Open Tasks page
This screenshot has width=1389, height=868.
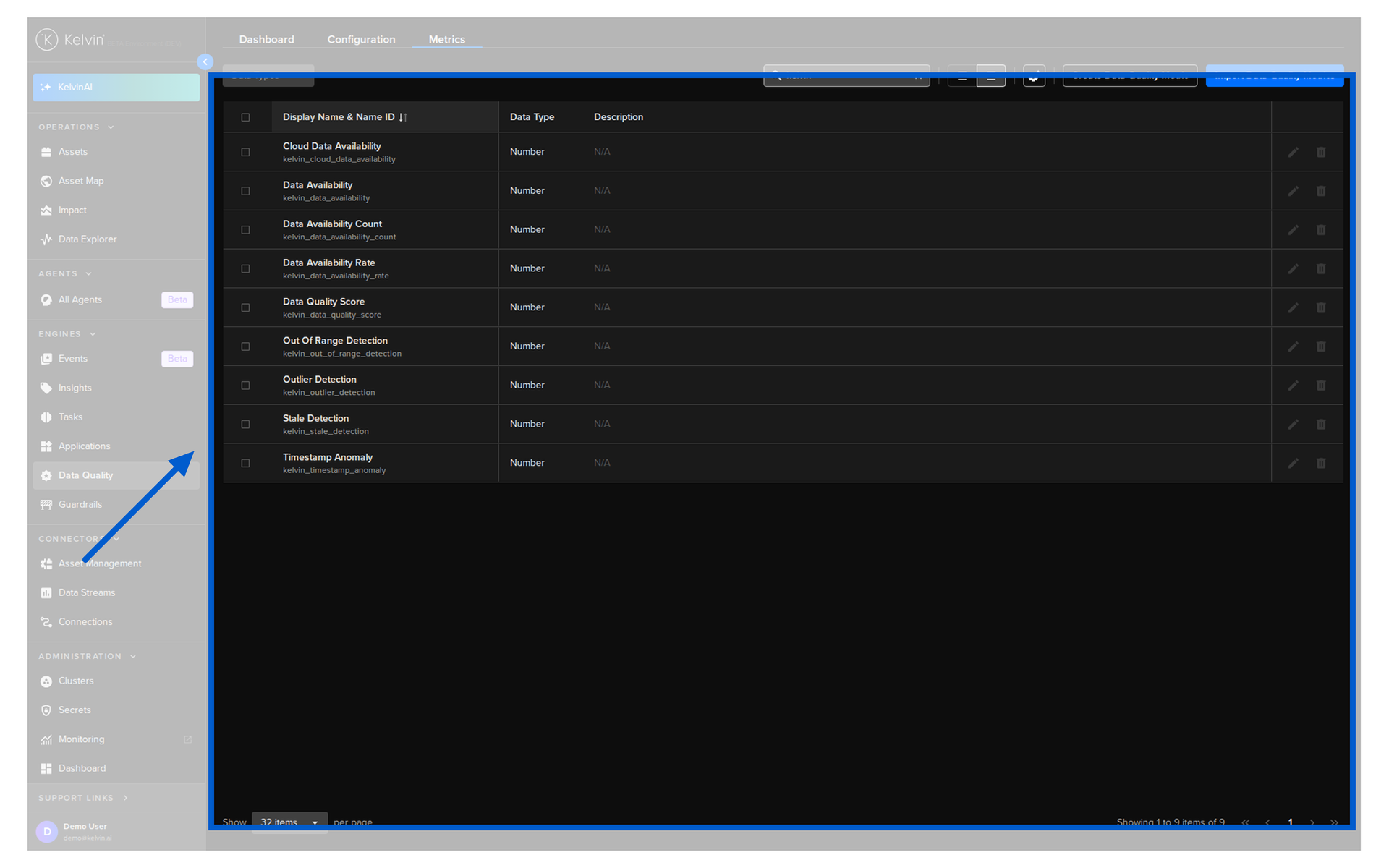[116, 417]
